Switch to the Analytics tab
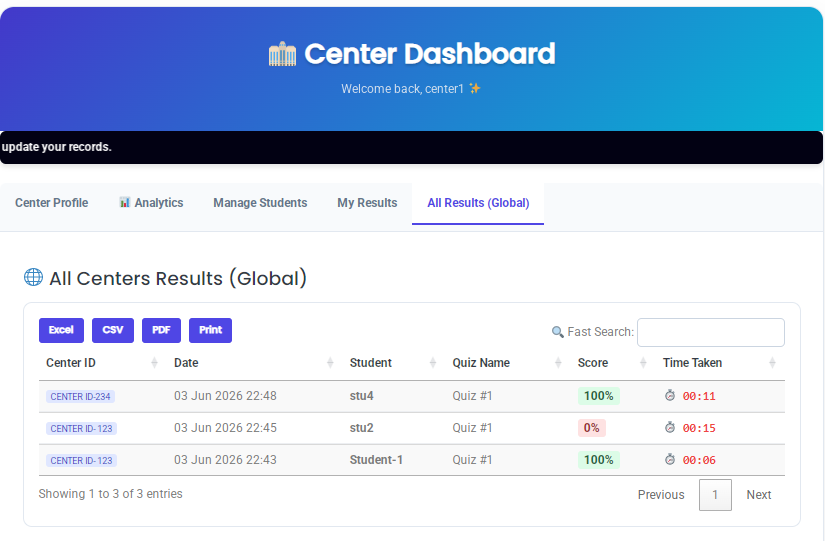The image size is (825, 541). click(x=151, y=203)
